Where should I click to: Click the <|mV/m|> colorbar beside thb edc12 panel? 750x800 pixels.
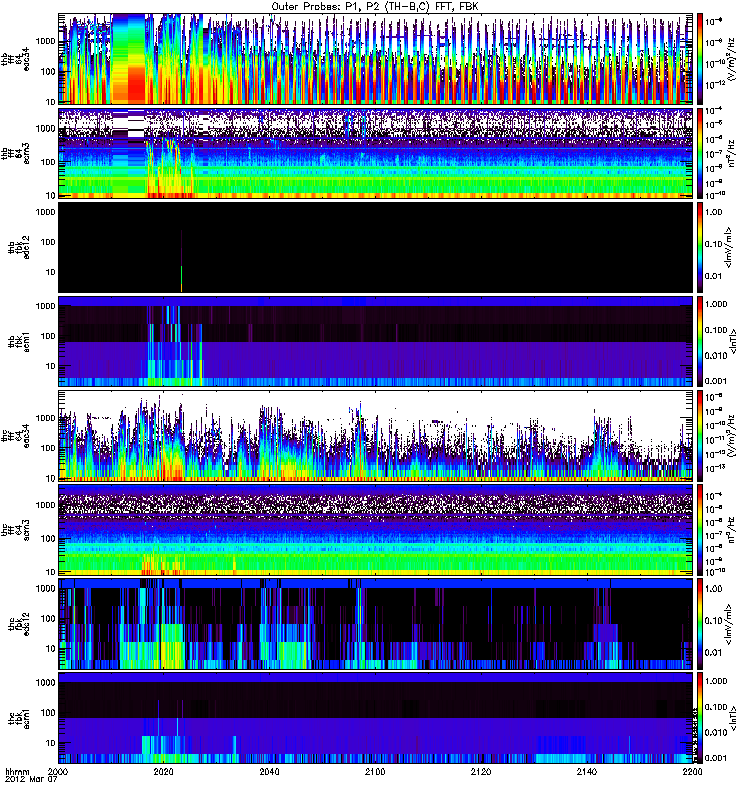pos(700,247)
